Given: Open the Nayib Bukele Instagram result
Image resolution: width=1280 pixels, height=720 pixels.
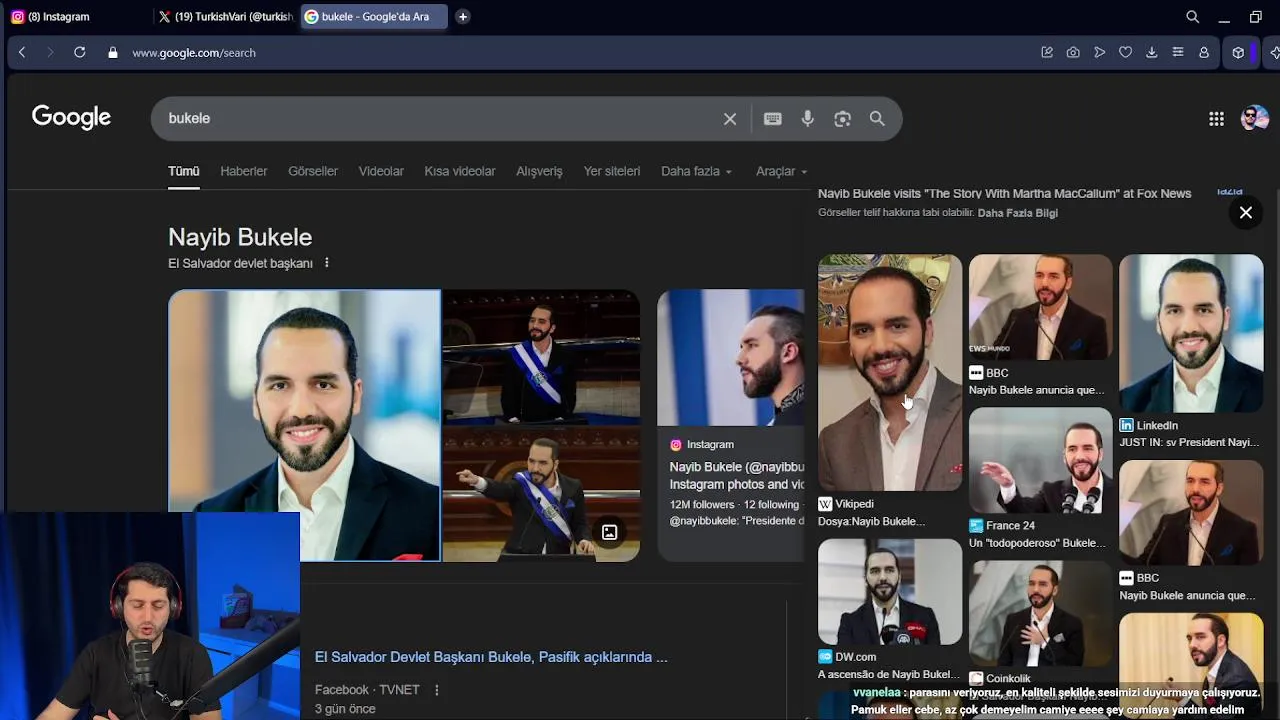Looking at the screenshot, I should [737, 475].
